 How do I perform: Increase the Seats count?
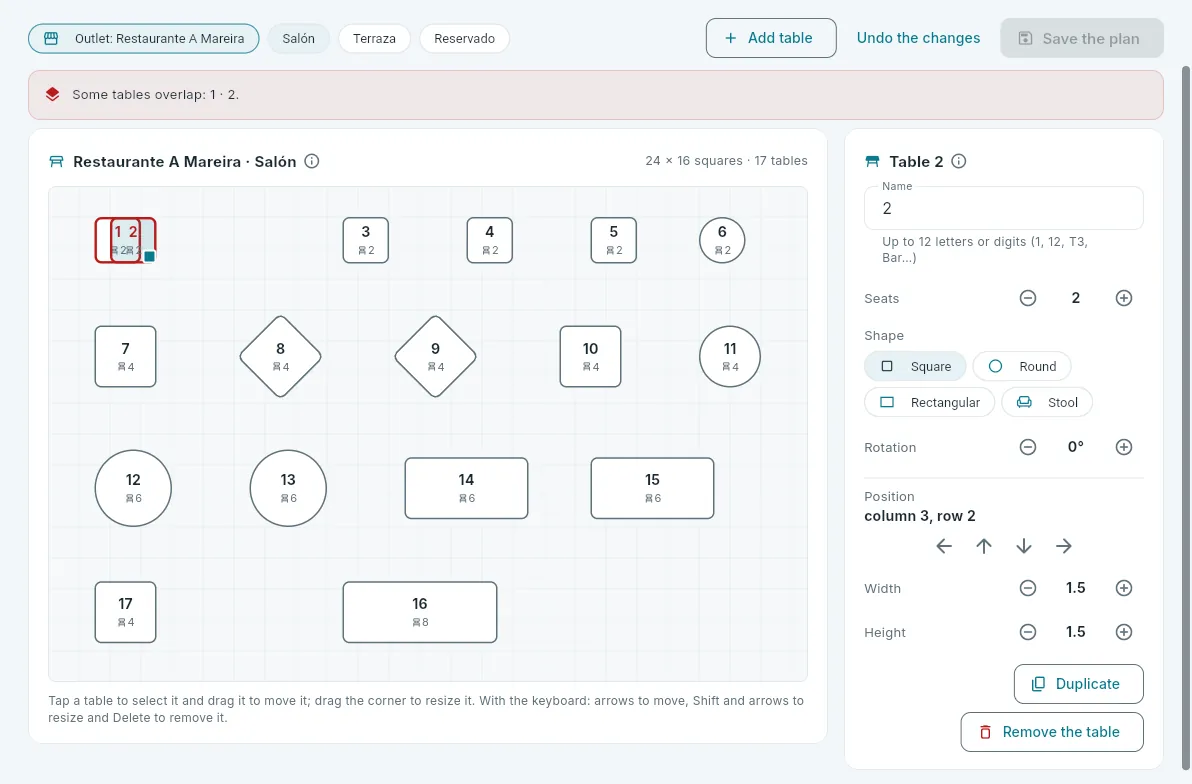[1124, 298]
